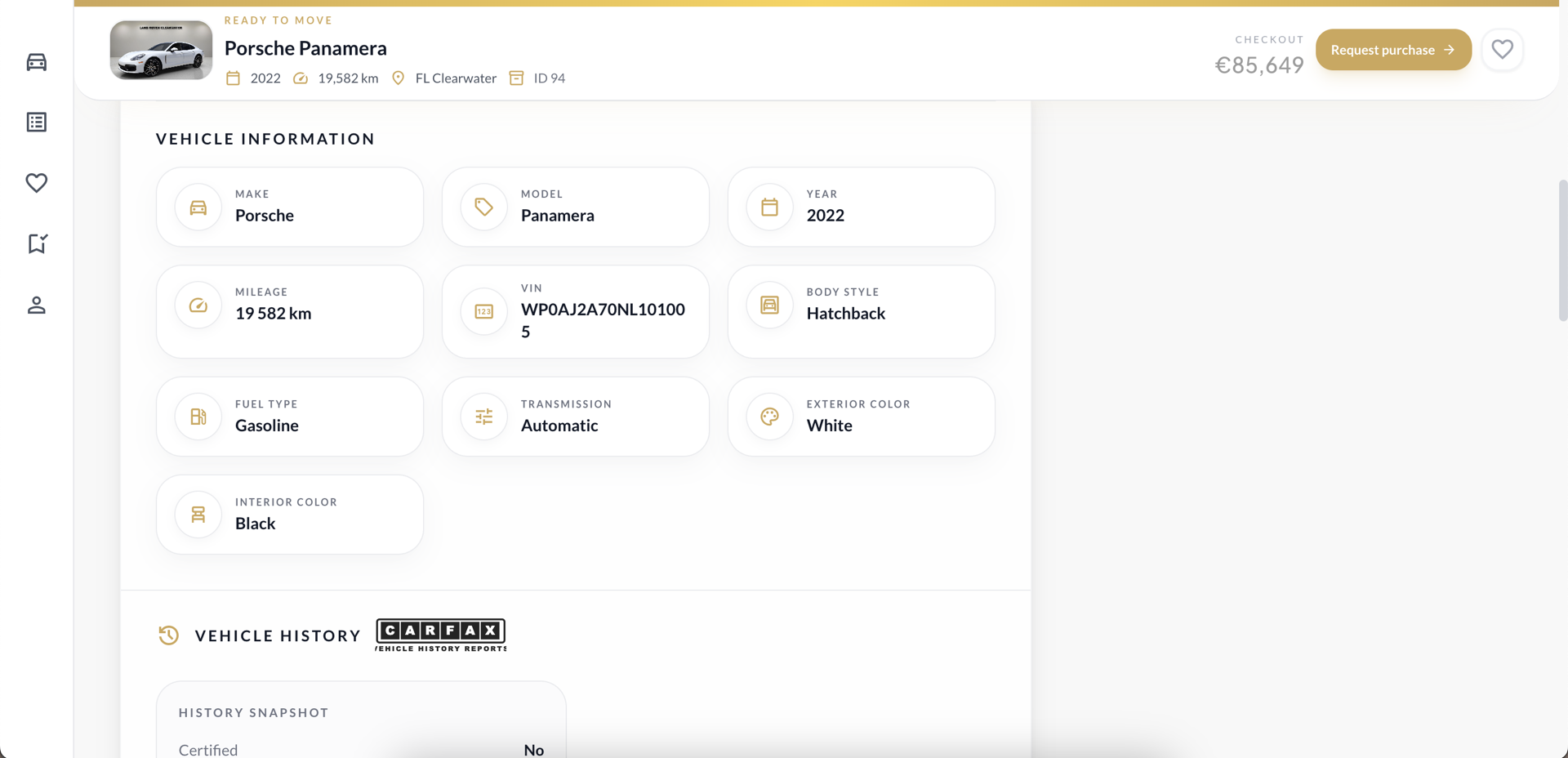The image size is (1568, 758).
Task: Click the location pin icon beside FL Clearwater
Action: coord(399,78)
